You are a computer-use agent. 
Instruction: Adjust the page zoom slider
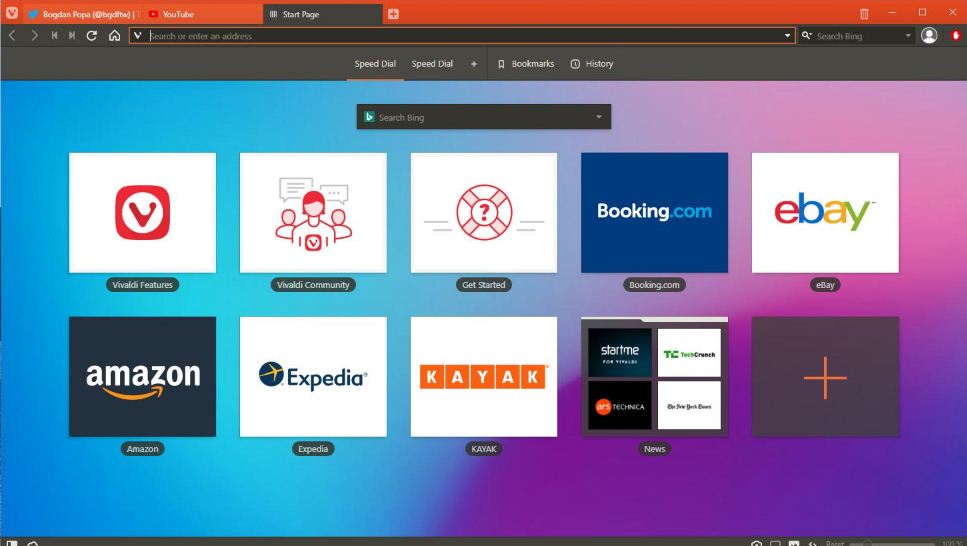(892, 544)
